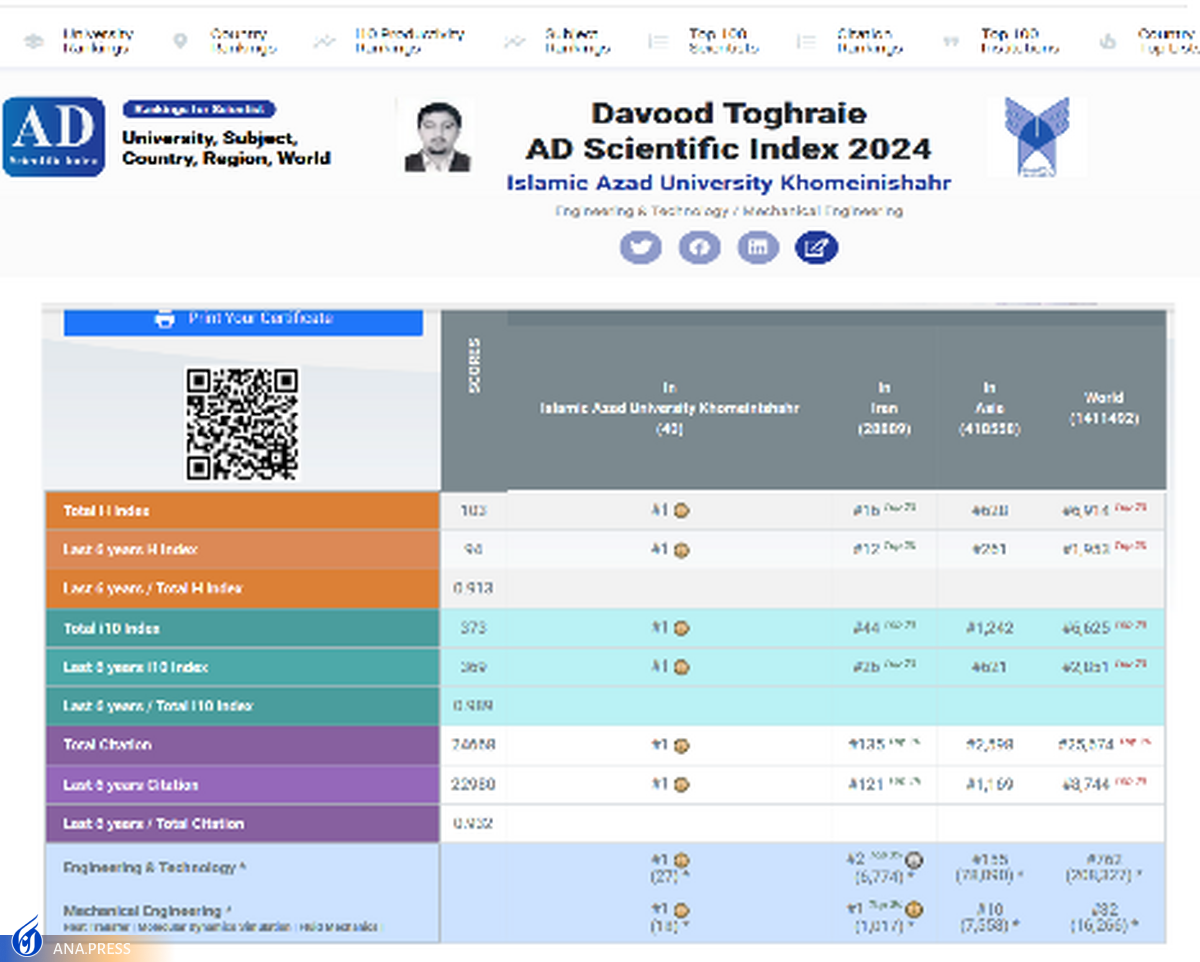1200x962 pixels.
Task: Click the Top 100 Institutions quote icon
Action: tap(951, 42)
